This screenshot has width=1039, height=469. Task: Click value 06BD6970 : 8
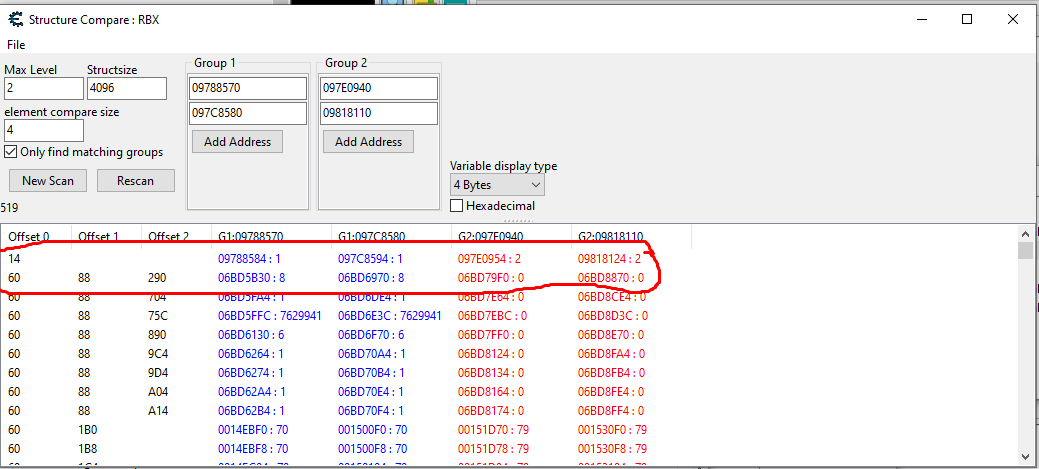tap(371, 278)
